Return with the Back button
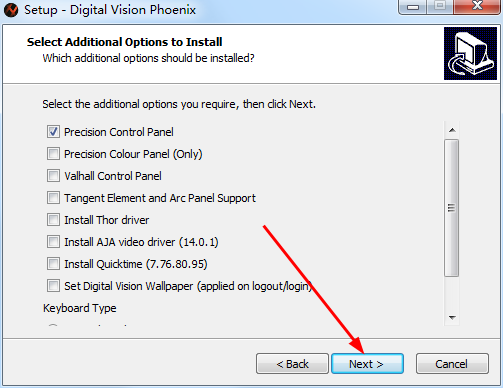This screenshot has width=503, height=388. pyautogui.click(x=292, y=364)
